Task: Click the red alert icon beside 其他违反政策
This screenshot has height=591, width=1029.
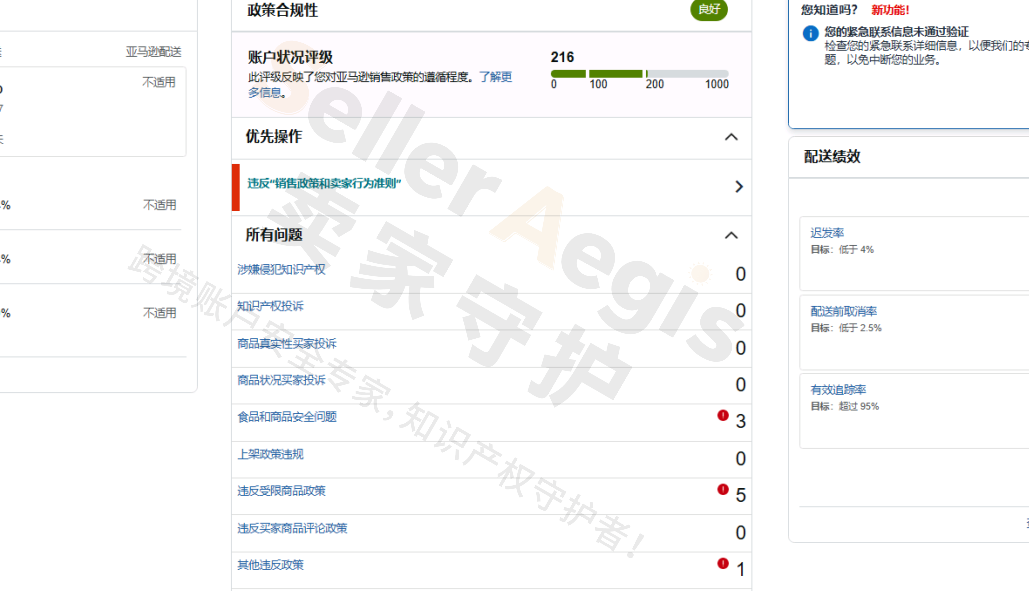Action: point(723,563)
